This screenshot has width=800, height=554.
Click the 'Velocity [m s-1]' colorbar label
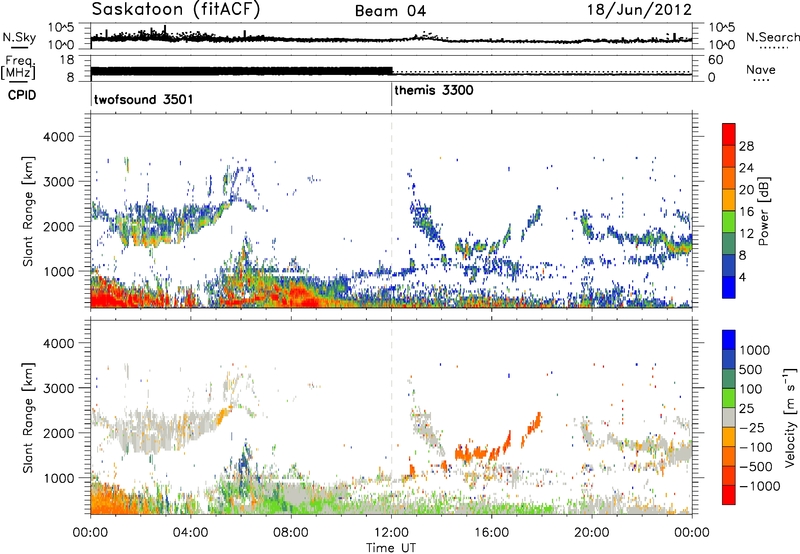(790, 417)
